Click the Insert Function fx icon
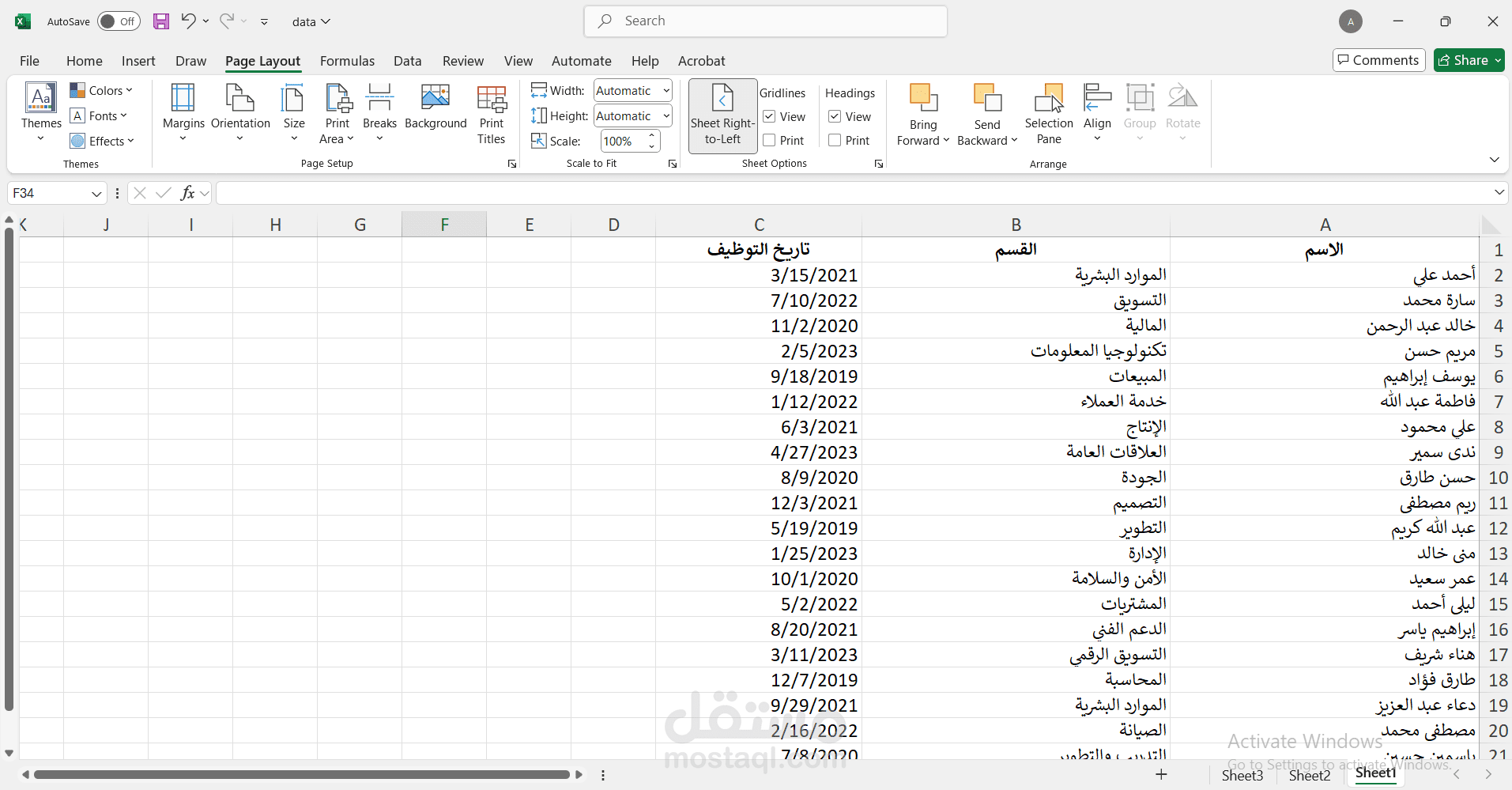The width and height of the screenshot is (1512, 790). click(x=188, y=193)
